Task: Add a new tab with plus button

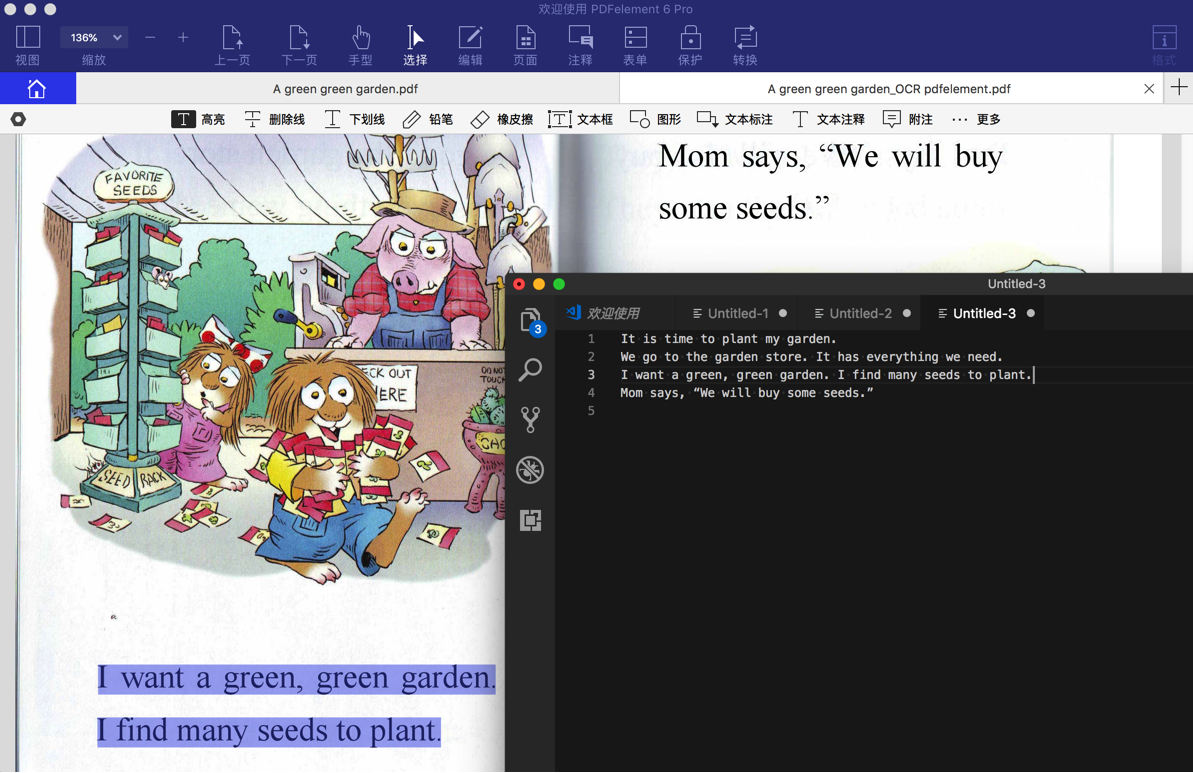Action: pos(1179,87)
